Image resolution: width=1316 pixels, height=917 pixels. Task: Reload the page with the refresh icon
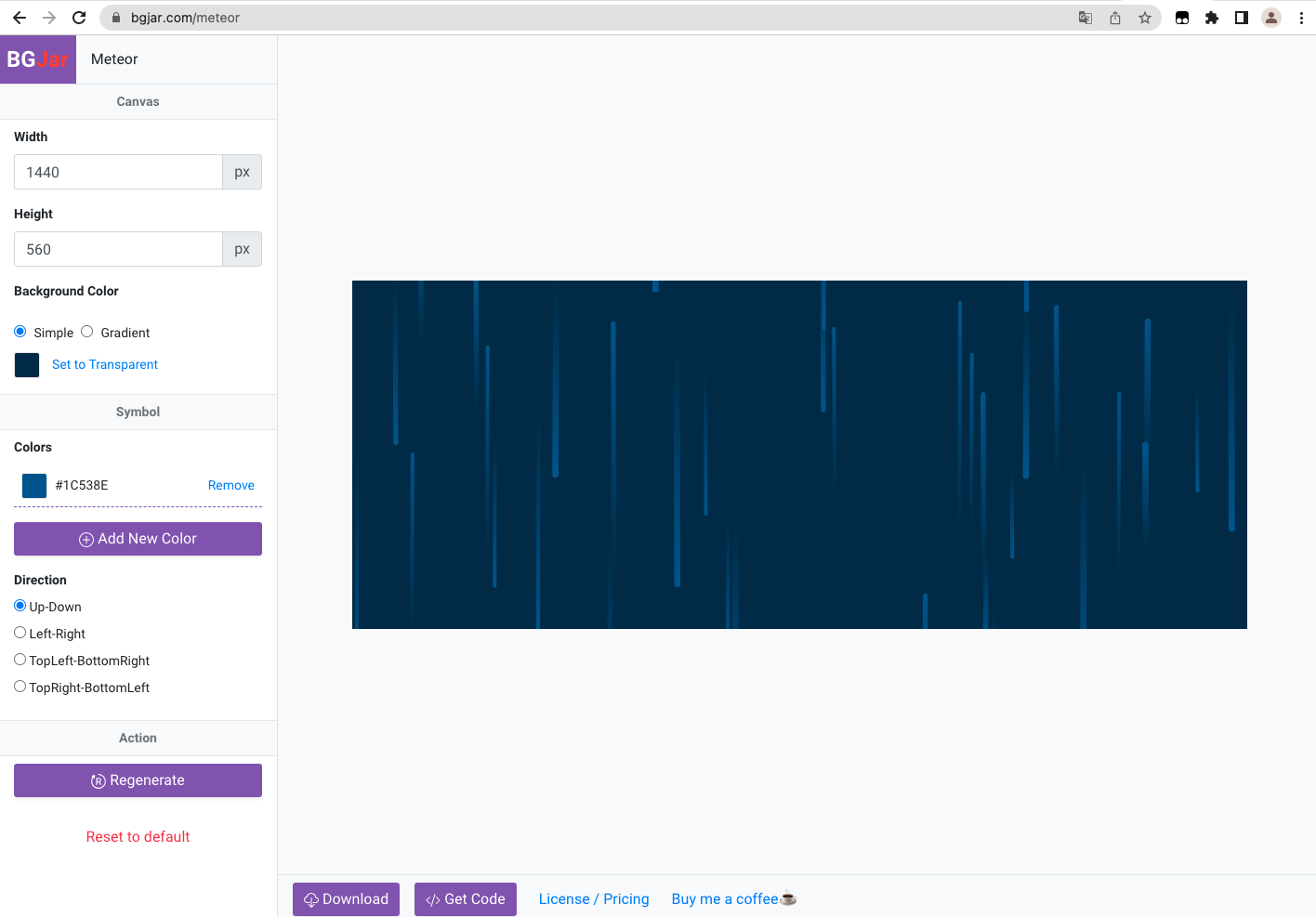point(79,18)
